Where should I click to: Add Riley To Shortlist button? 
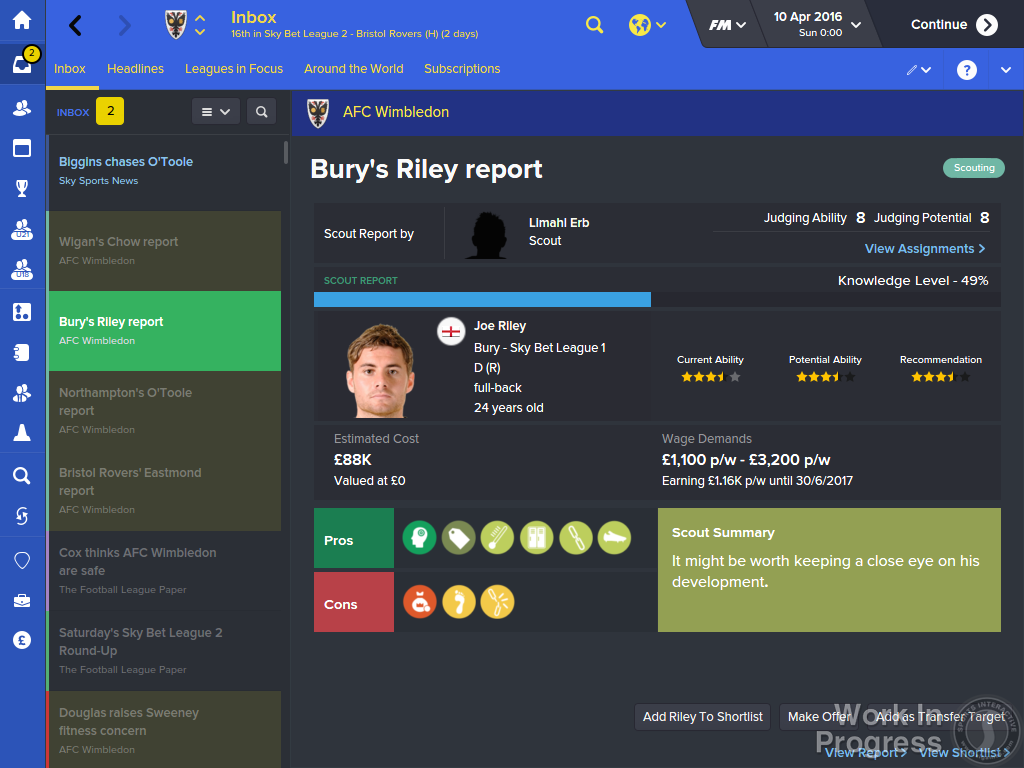click(x=703, y=716)
